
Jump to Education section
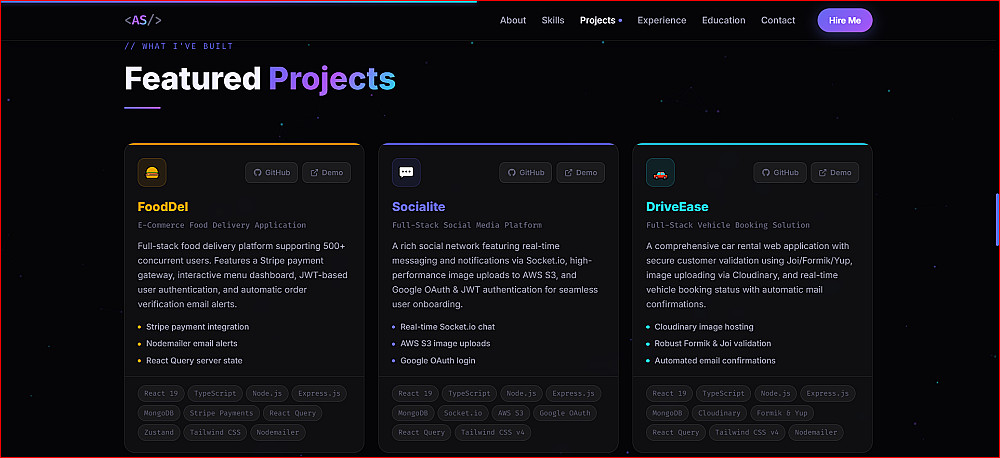pyautogui.click(x=724, y=20)
